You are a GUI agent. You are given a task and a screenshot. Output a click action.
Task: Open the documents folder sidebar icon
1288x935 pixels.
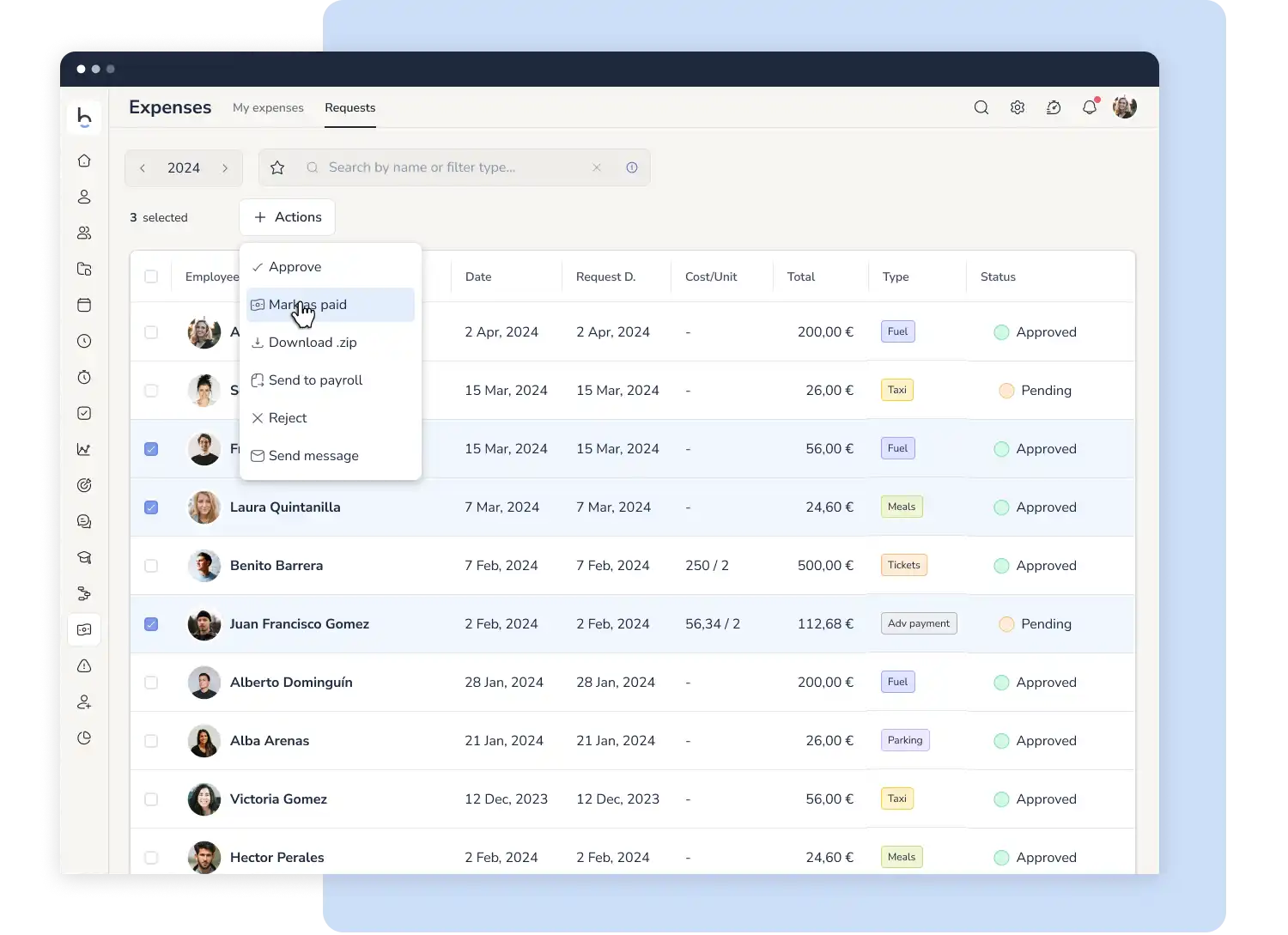click(x=84, y=269)
